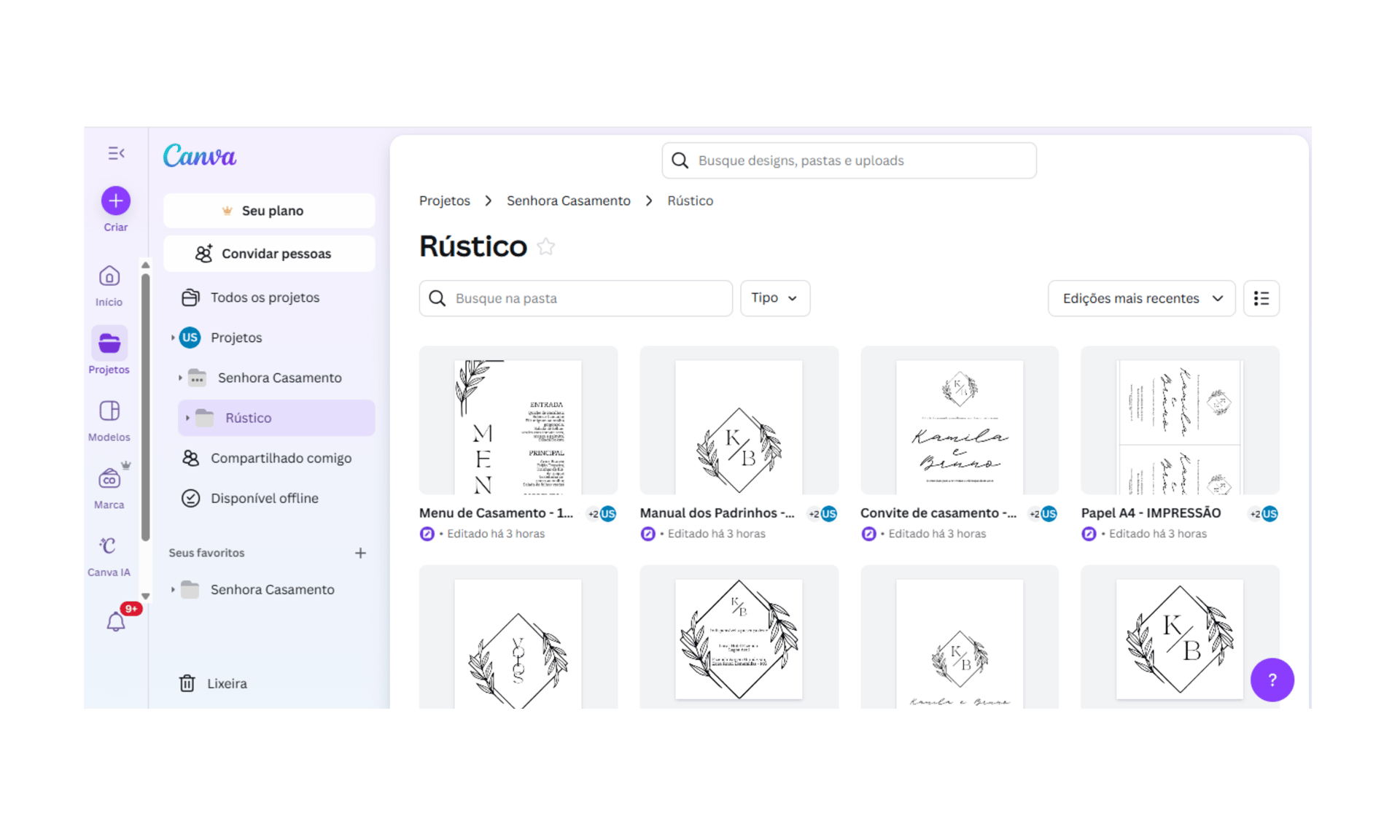Open the Marca brand kit icon
This screenshot has height=840, width=1400.
[x=109, y=479]
